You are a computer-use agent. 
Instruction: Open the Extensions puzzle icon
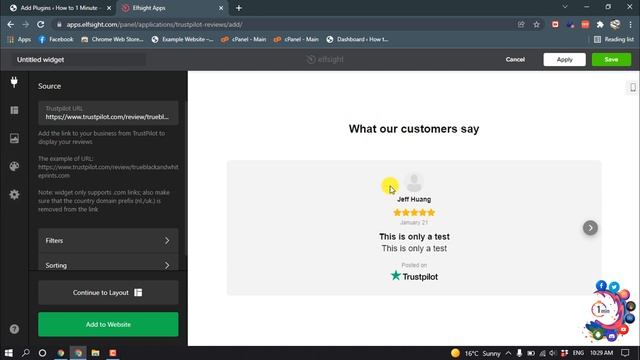point(600,24)
